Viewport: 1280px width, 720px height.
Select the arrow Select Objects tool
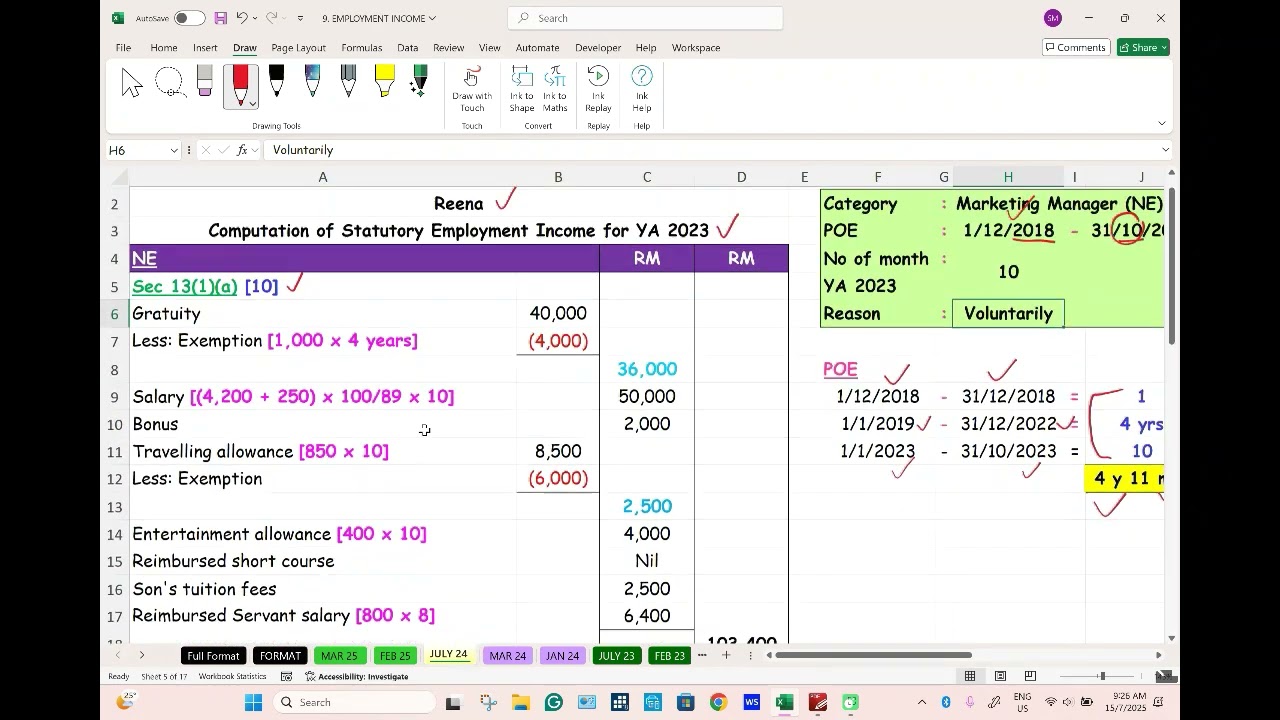[x=131, y=83]
